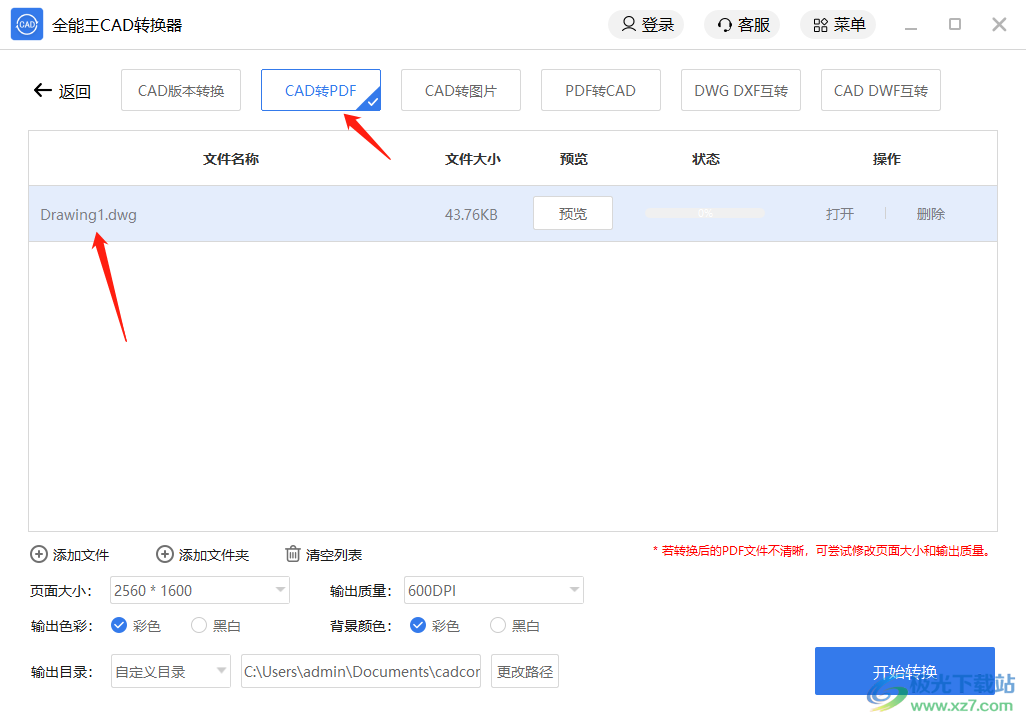Click 开始转换 to start conversion
Image resolution: width=1026 pixels, height=722 pixels.
(904, 671)
